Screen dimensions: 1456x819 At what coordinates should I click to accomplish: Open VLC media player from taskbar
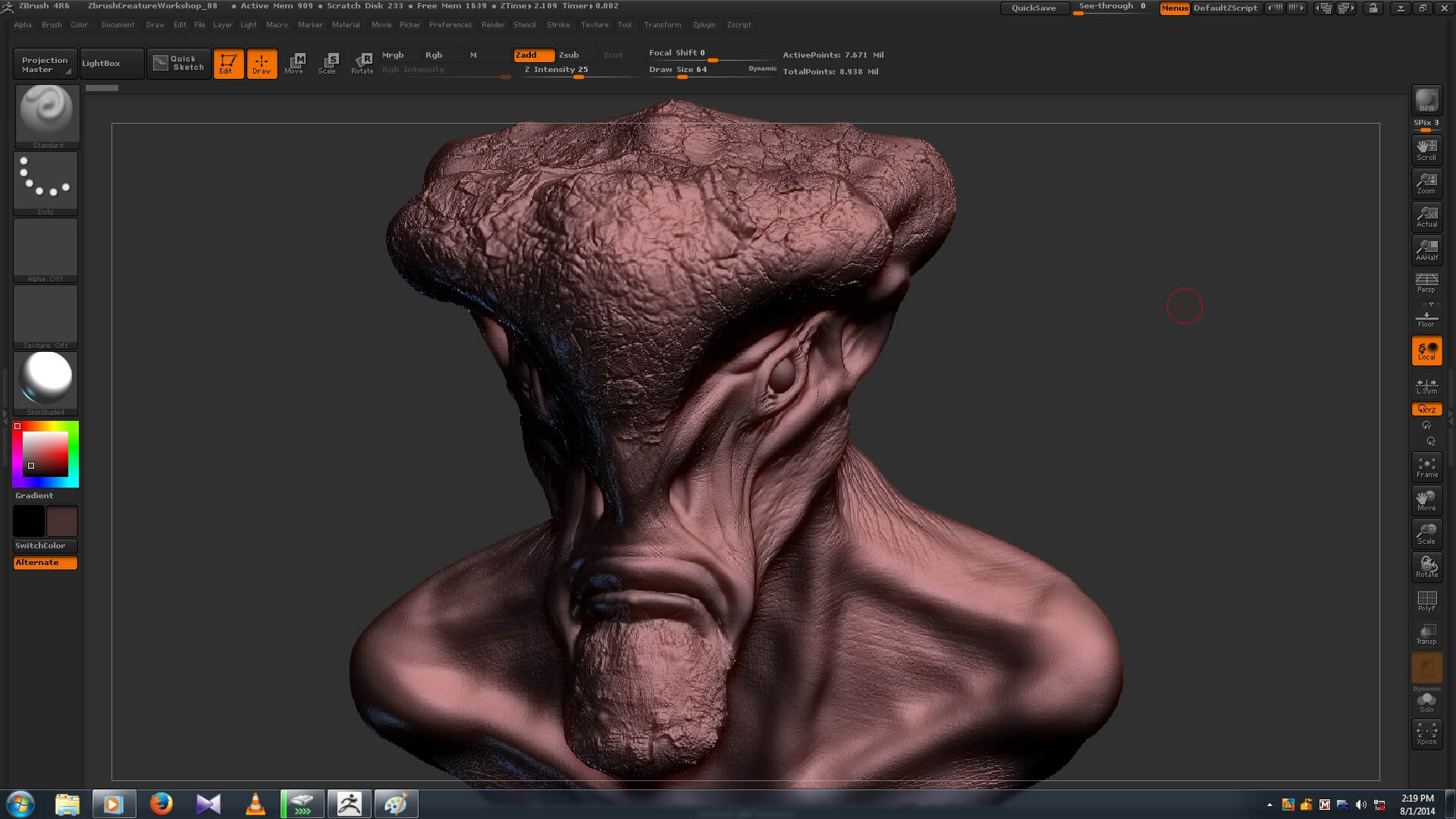coord(256,804)
